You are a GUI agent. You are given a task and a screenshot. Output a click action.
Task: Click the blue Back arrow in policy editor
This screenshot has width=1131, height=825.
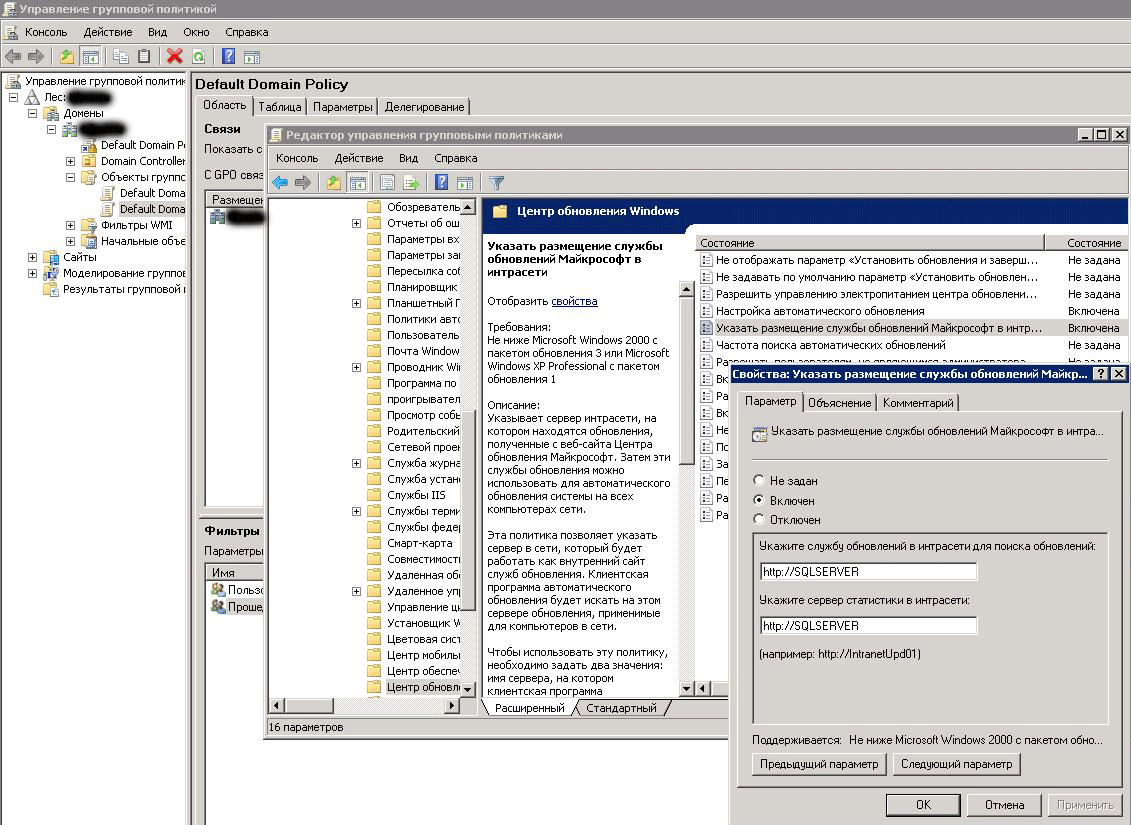click(x=281, y=183)
